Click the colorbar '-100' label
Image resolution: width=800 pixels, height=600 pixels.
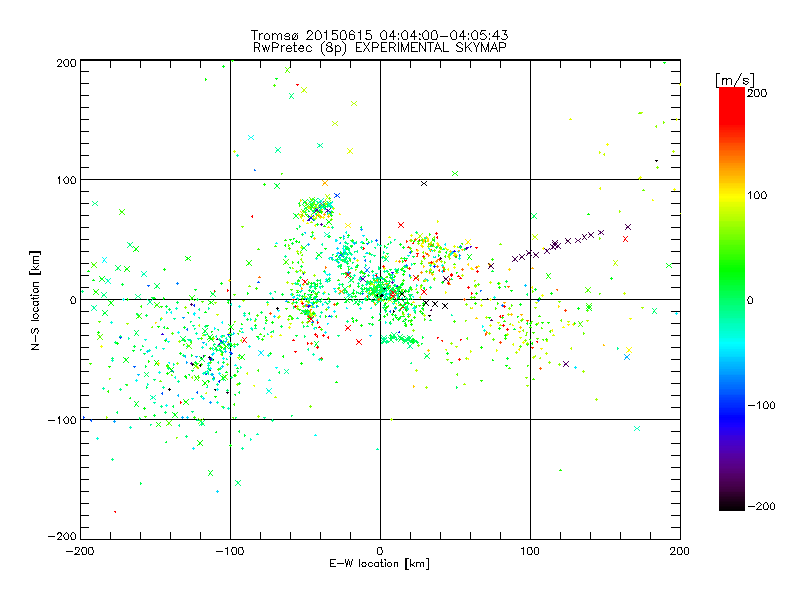click(761, 405)
